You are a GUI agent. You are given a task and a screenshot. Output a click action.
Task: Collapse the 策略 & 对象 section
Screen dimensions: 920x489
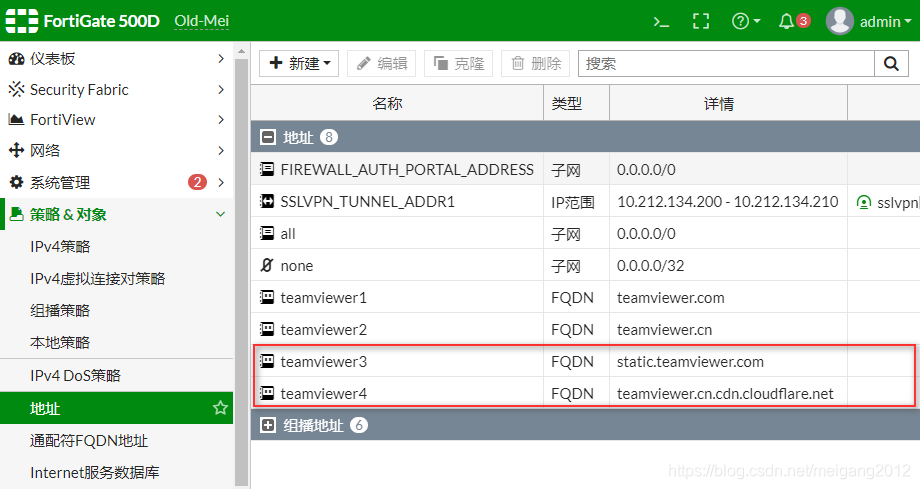click(221, 214)
